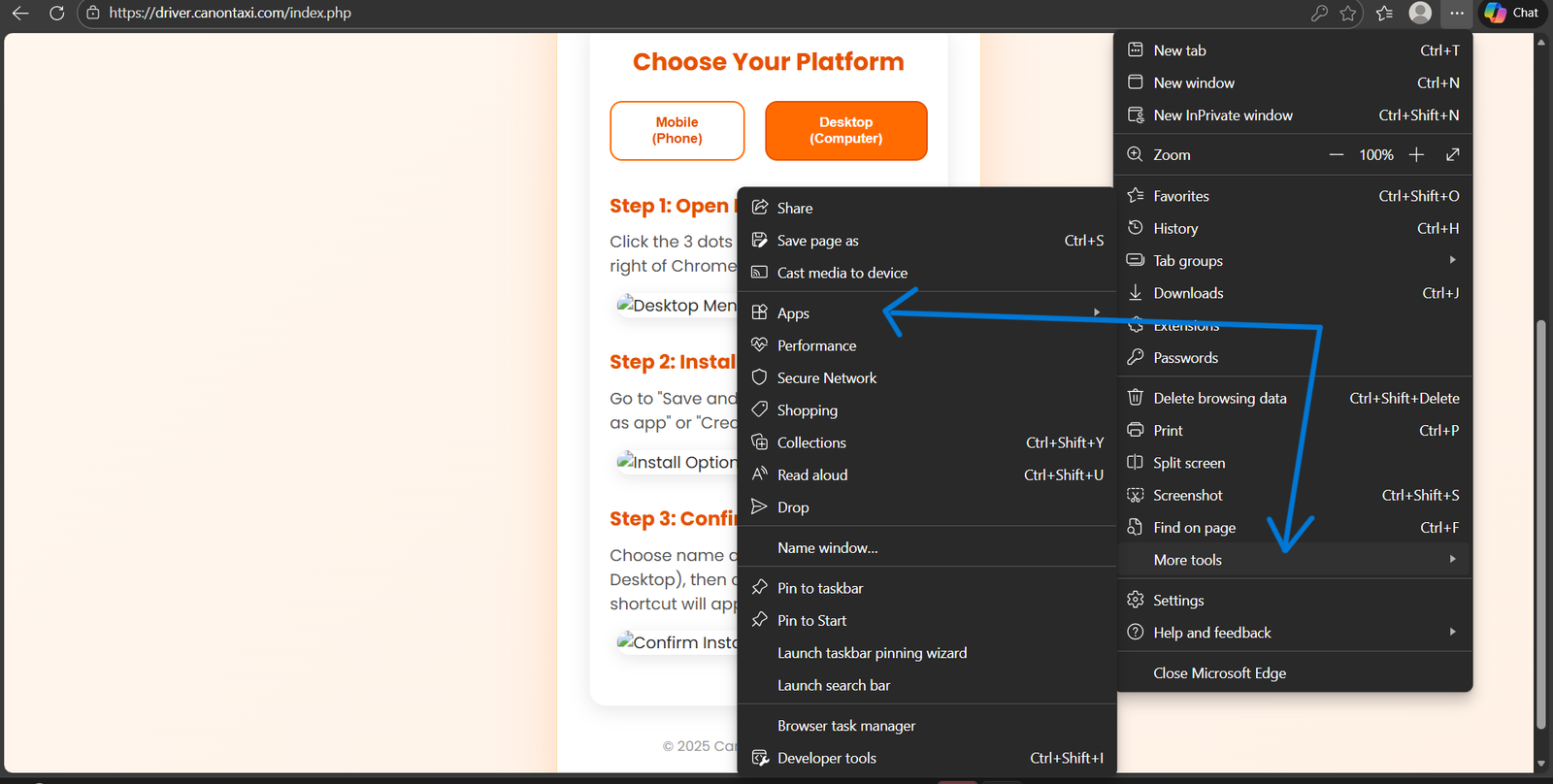Select Print in the menu
The image size is (1553, 784).
click(x=1294, y=431)
